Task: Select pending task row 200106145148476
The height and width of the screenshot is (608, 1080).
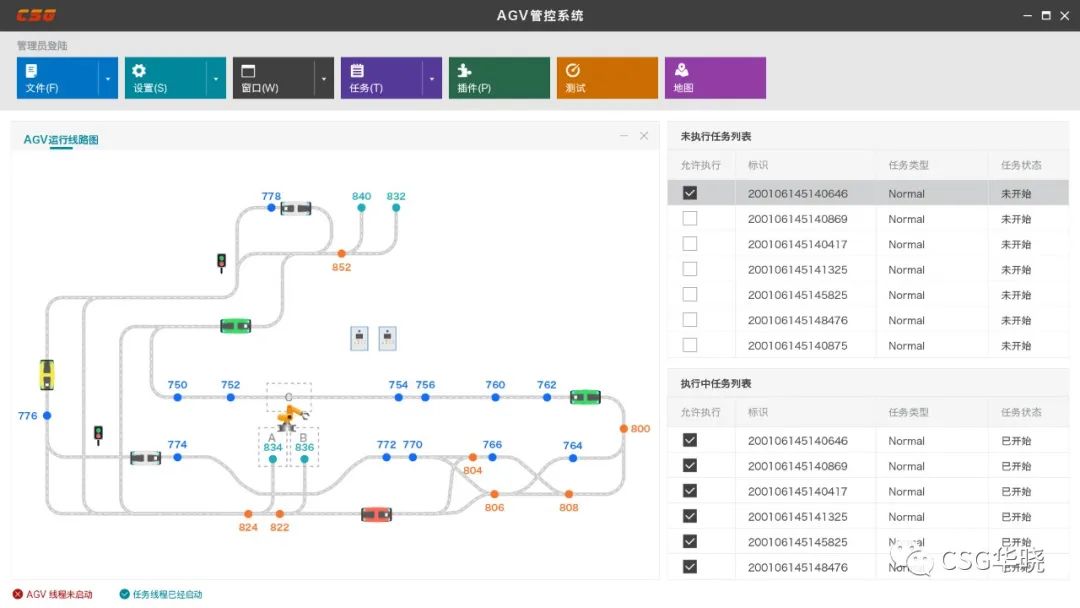Action: point(797,320)
